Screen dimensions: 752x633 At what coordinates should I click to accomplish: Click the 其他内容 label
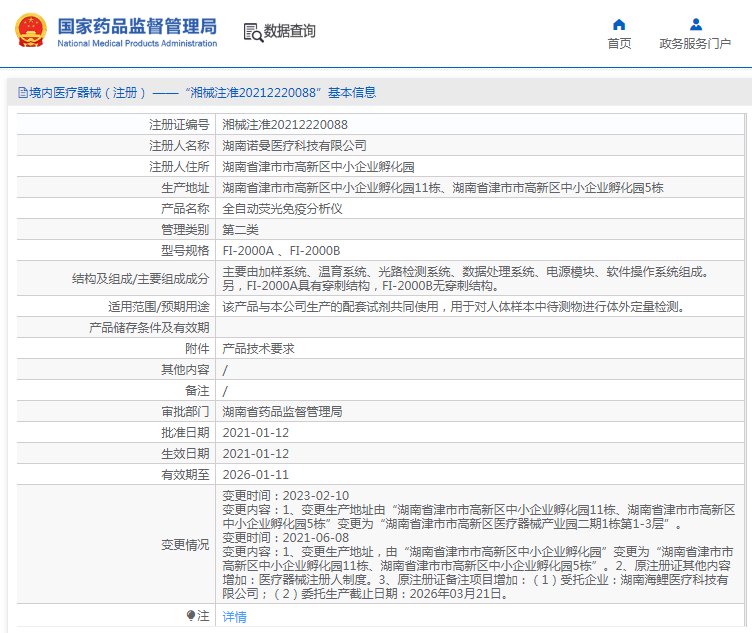coord(185,370)
